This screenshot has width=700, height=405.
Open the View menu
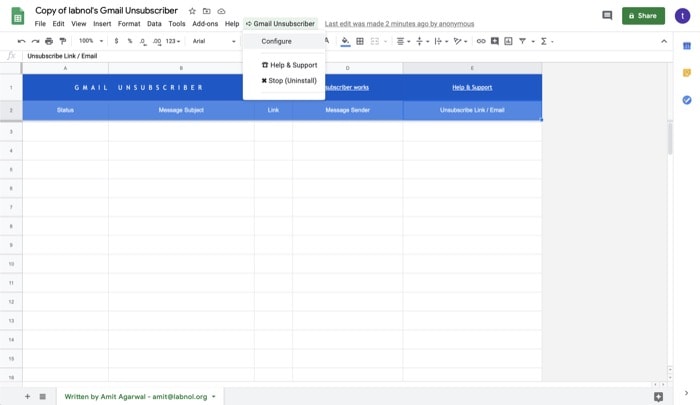click(79, 24)
